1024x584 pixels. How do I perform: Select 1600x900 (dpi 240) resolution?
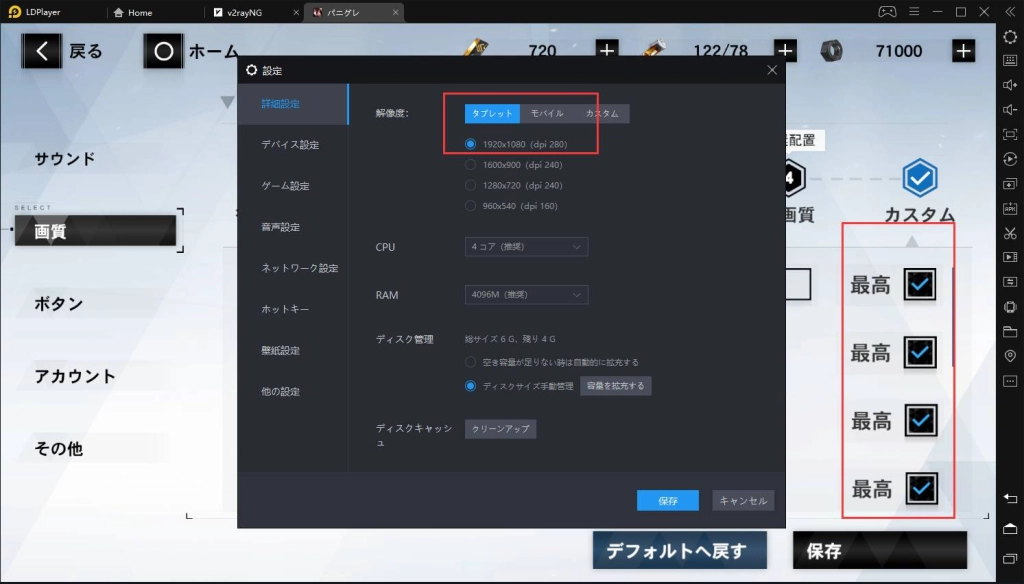[514, 165]
